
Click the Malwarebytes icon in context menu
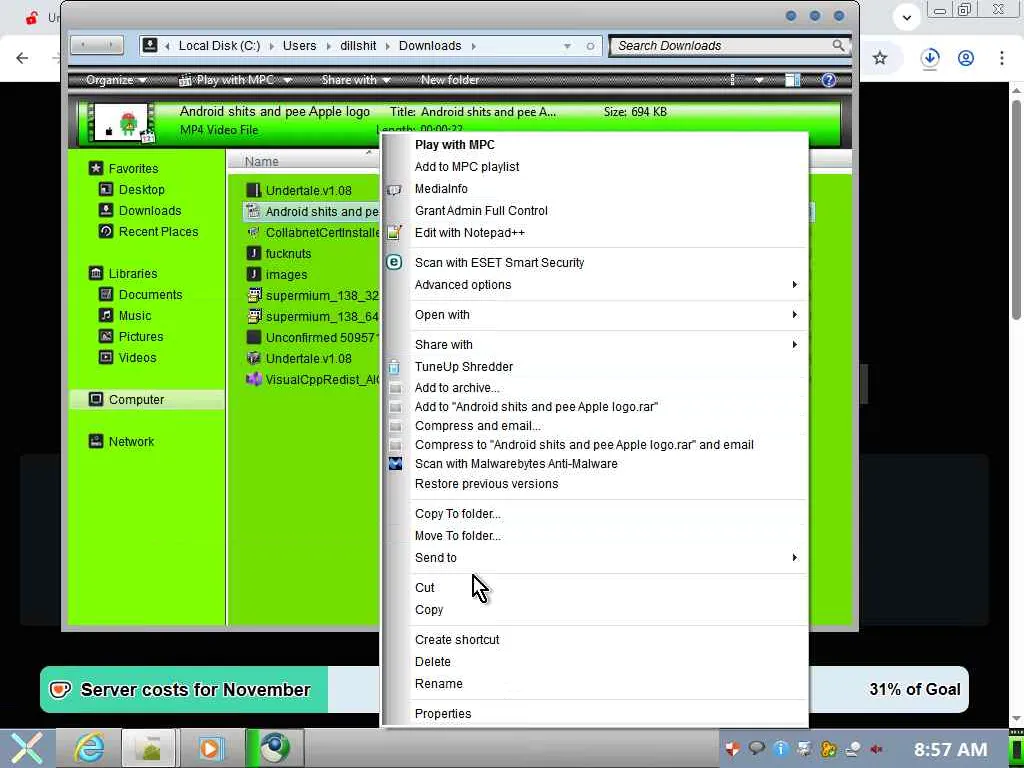395,464
